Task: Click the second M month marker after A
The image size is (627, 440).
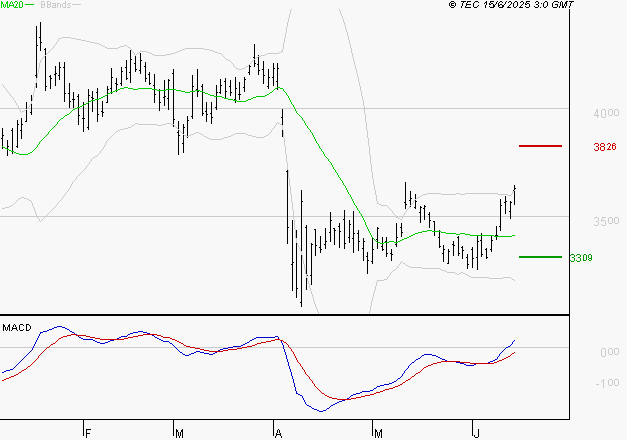Action: click(x=378, y=434)
